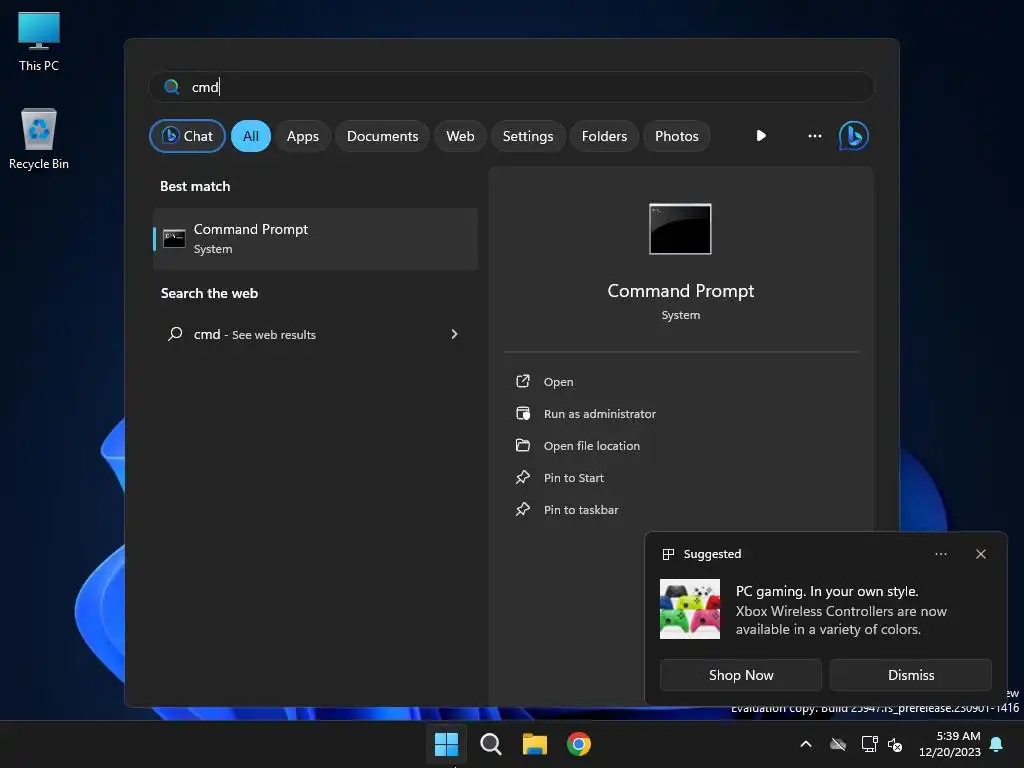This screenshot has height=768, width=1024.
Task: Click the Command Prompt icon in Best match row
Action: pyautogui.click(x=174, y=238)
